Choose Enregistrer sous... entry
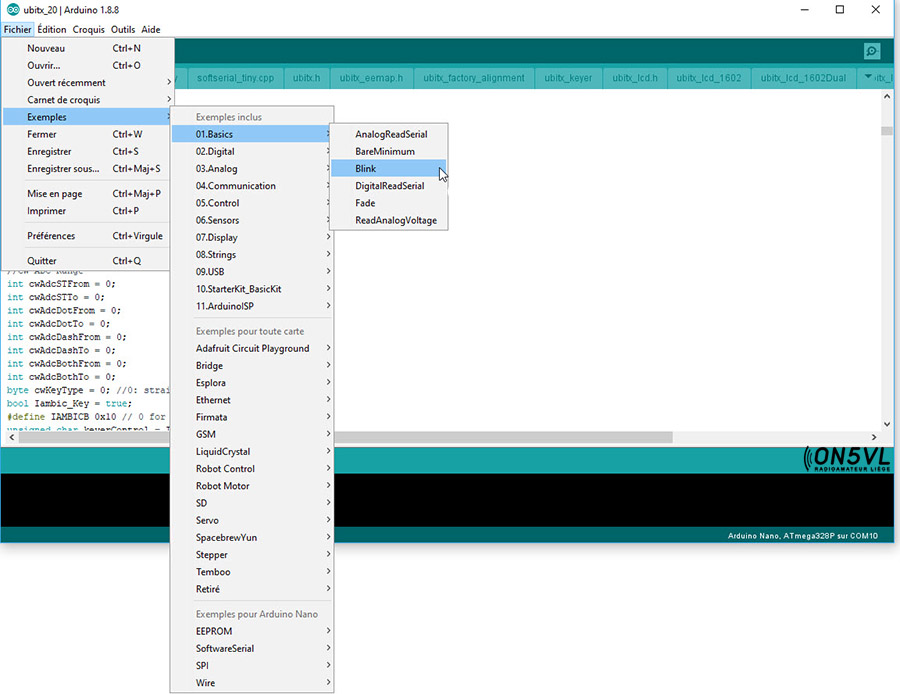 (x=88, y=169)
